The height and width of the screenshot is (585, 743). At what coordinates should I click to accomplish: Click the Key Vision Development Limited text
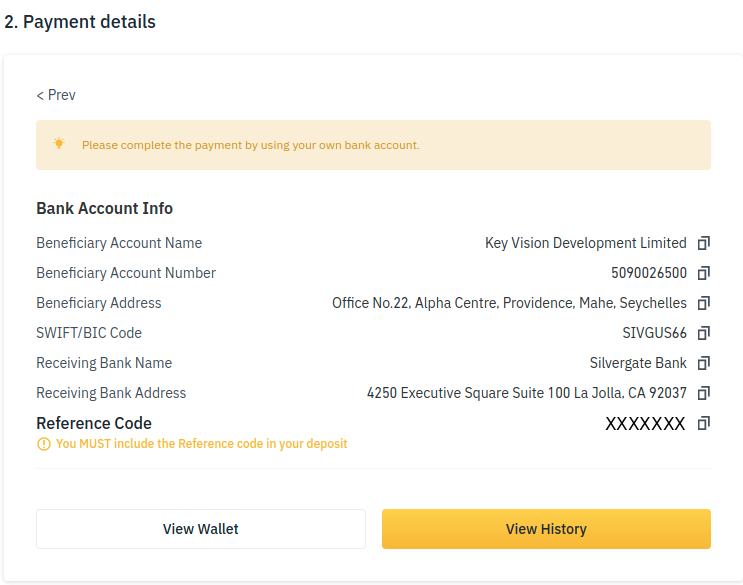click(586, 243)
